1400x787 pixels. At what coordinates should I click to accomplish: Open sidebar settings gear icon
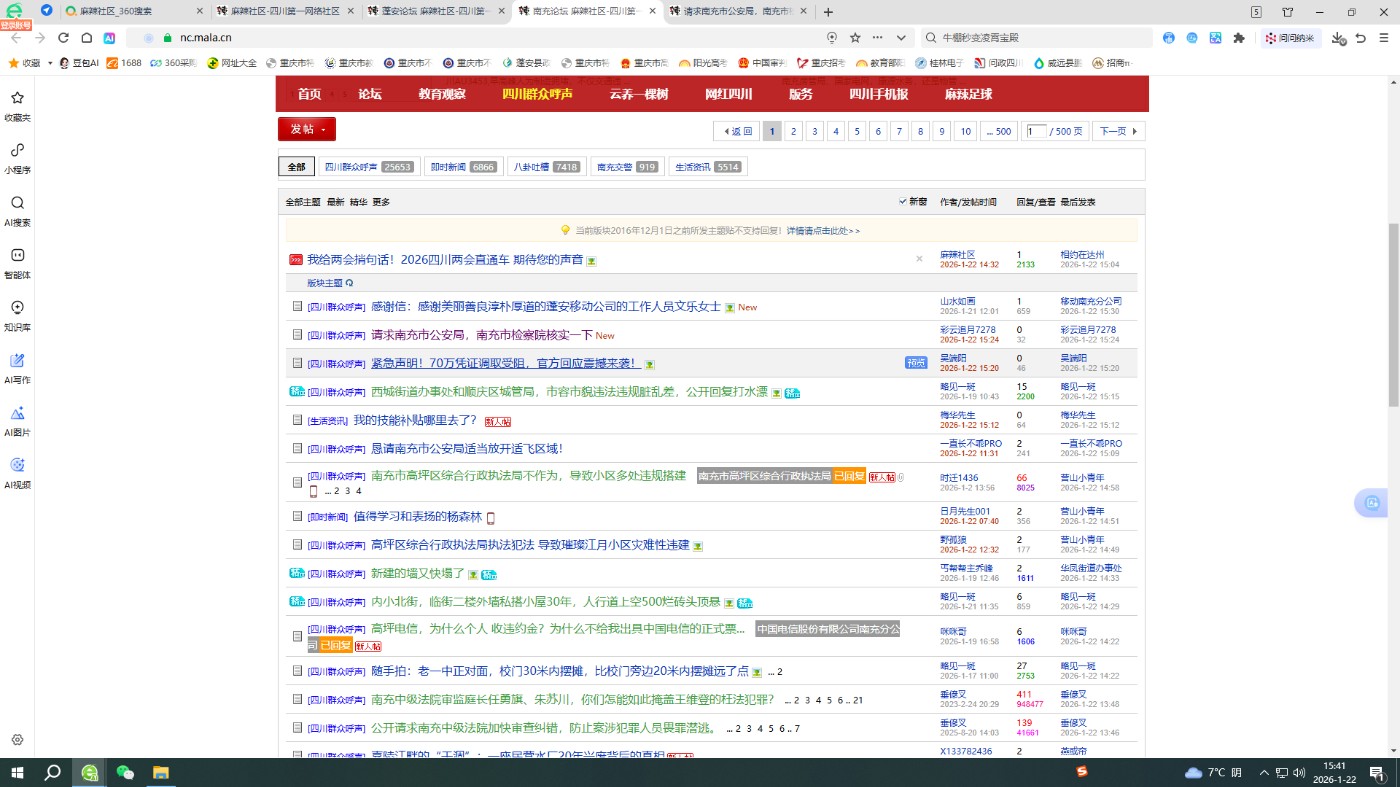(x=17, y=740)
